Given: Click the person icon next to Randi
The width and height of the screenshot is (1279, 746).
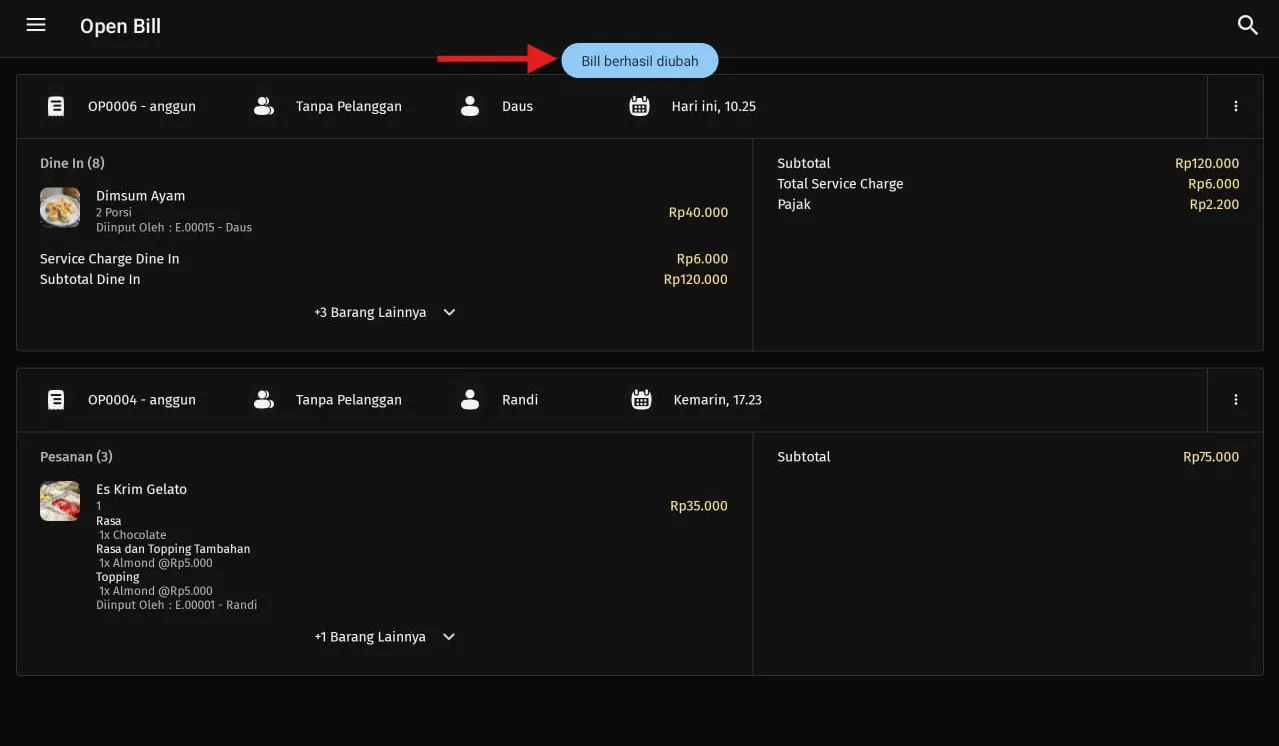Looking at the screenshot, I should pyautogui.click(x=470, y=400).
